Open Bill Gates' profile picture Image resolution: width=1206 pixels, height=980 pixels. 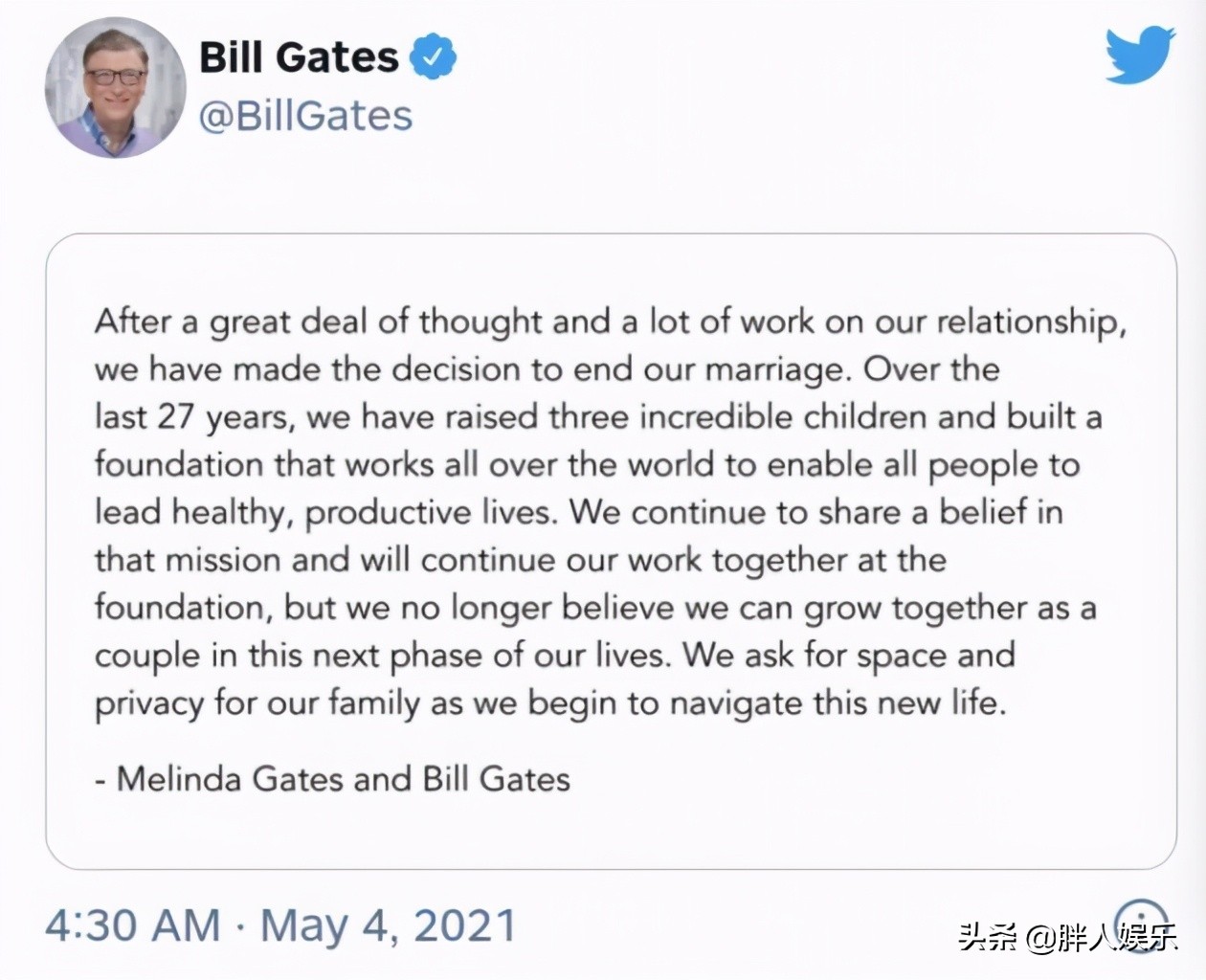coord(115,87)
